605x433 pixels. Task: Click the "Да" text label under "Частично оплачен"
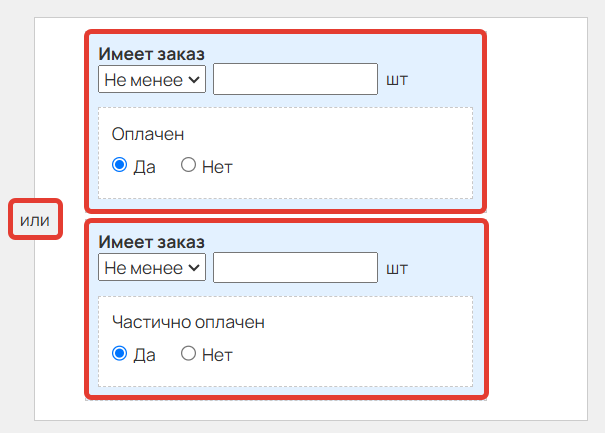coord(145,355)
